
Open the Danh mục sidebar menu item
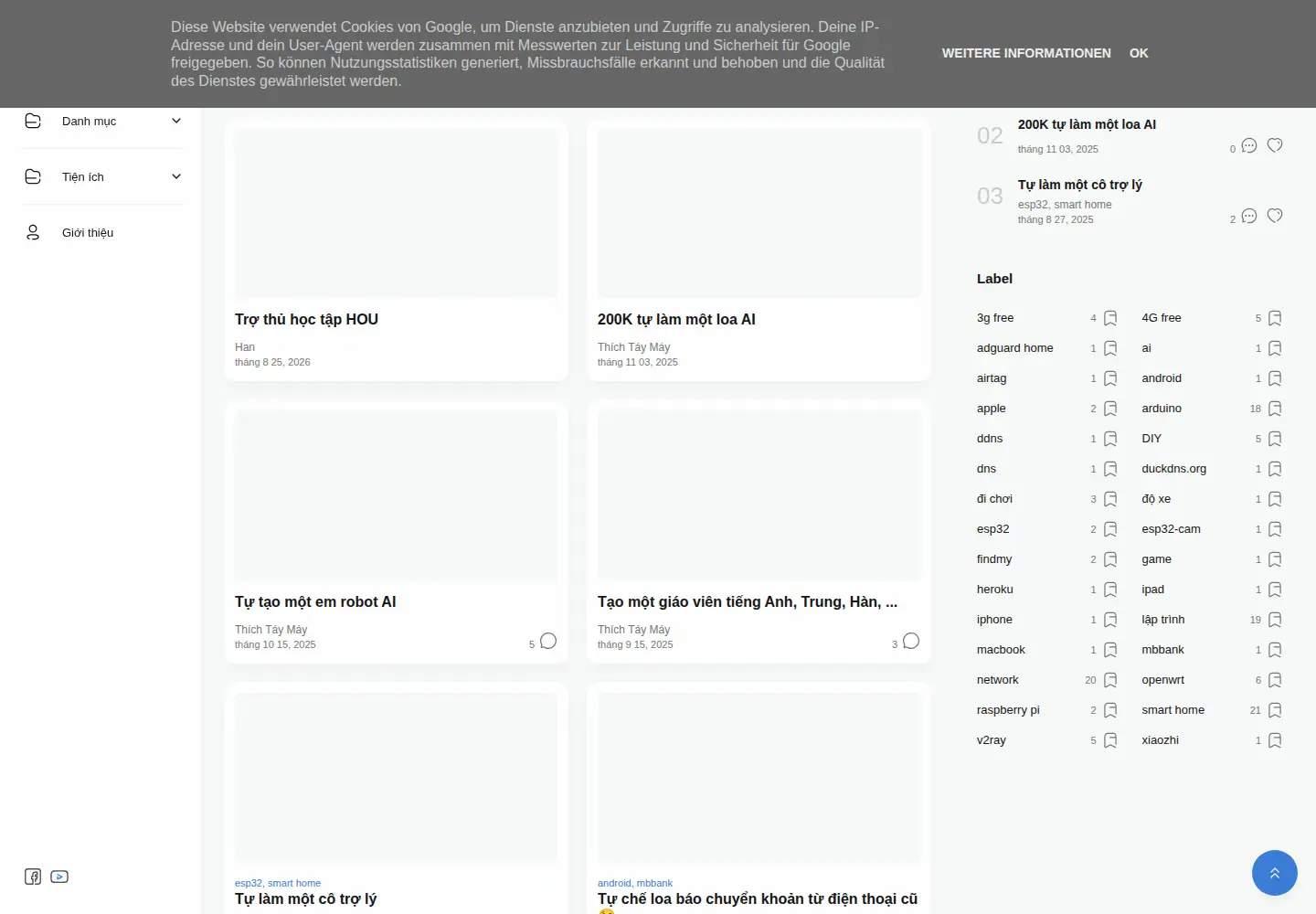click(x=103, y=121)
